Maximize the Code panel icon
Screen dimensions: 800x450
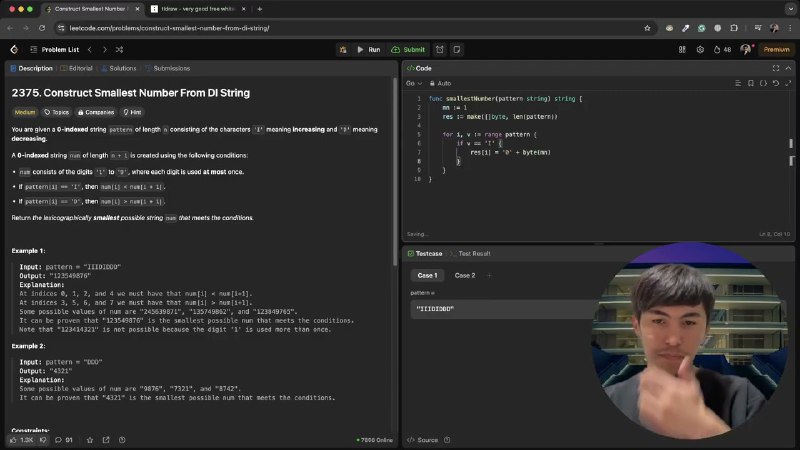tap(776, 68)
